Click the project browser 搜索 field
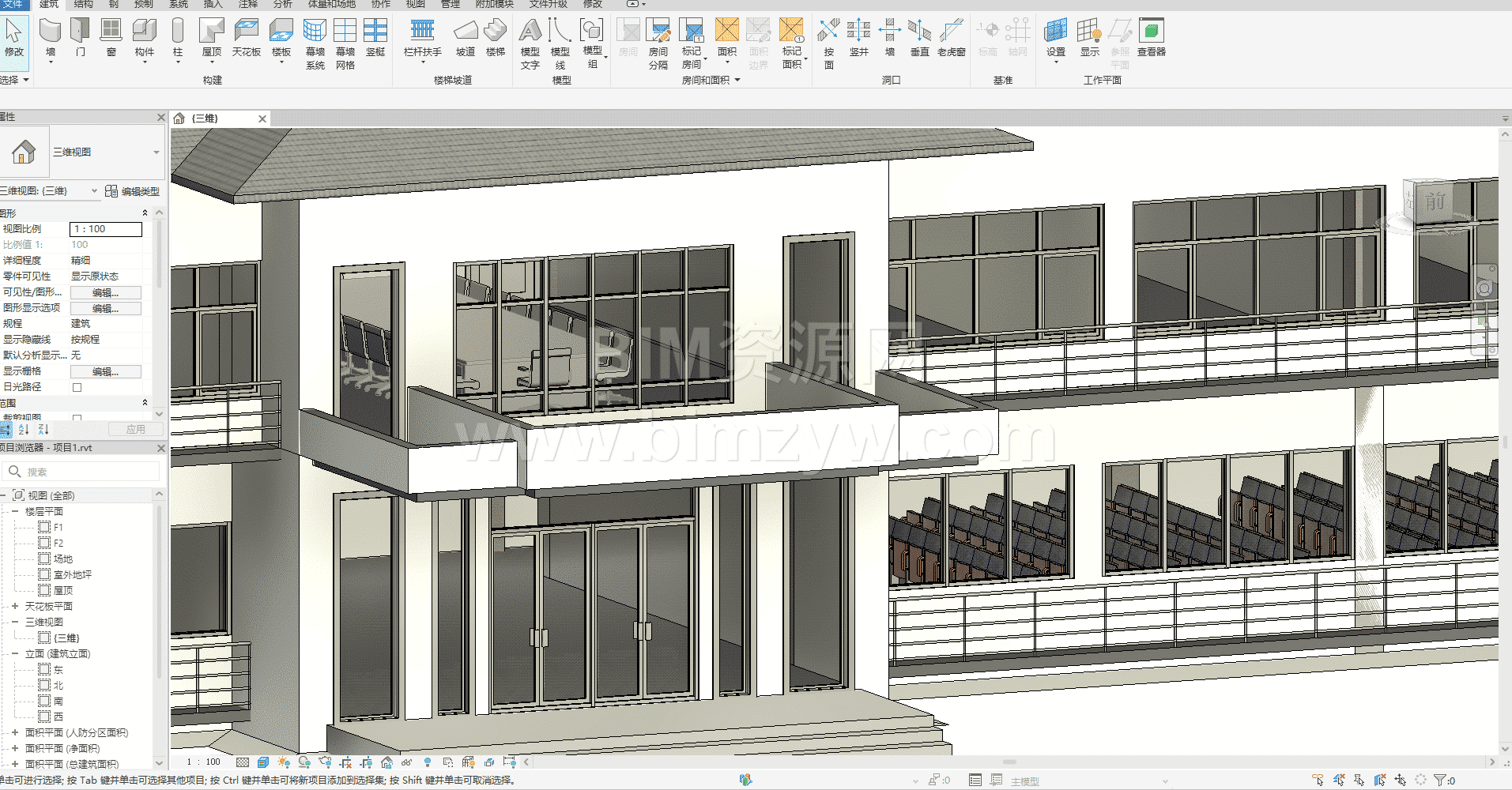 click(x=87, y=472)
